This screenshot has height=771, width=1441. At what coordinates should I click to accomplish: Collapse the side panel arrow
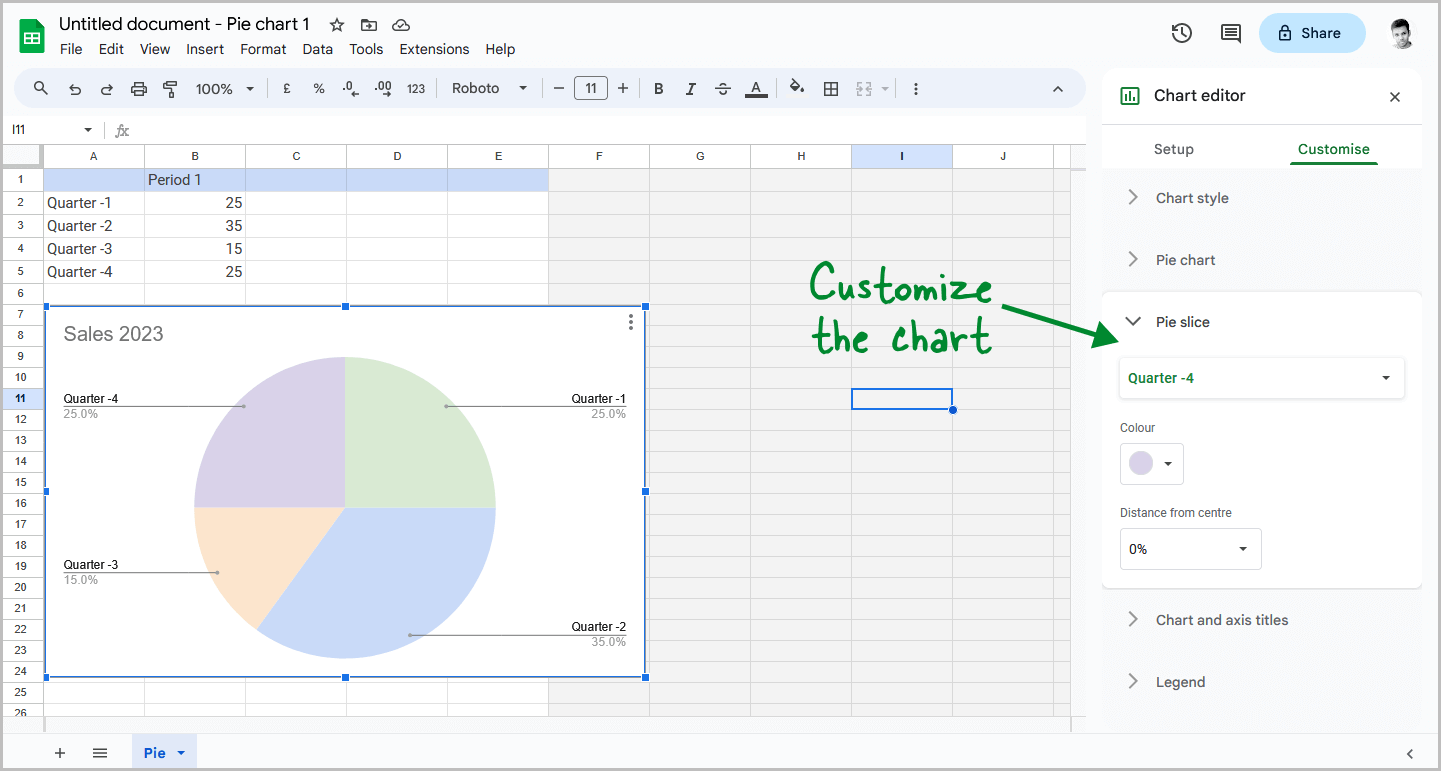[1411, 753]
